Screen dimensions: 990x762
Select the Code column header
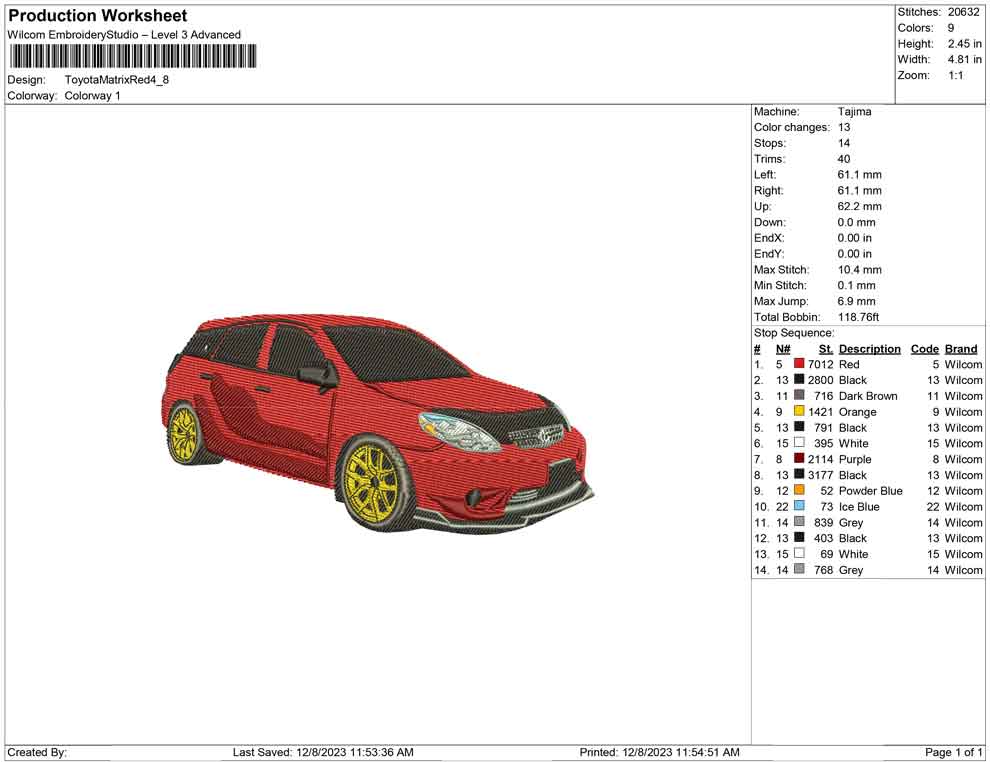point(924,349)
